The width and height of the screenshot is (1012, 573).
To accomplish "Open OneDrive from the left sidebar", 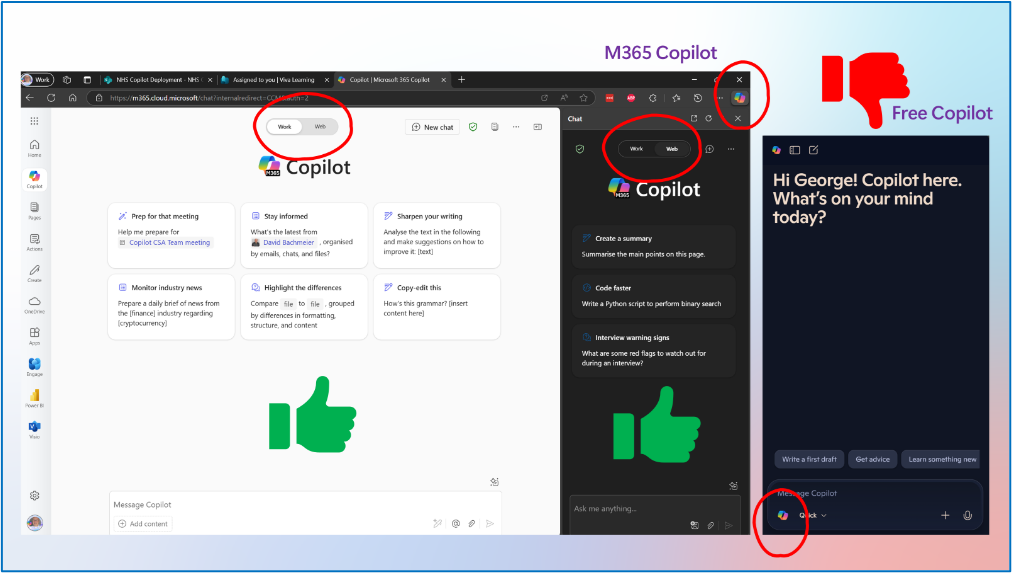I will click(x=35, y=302).
